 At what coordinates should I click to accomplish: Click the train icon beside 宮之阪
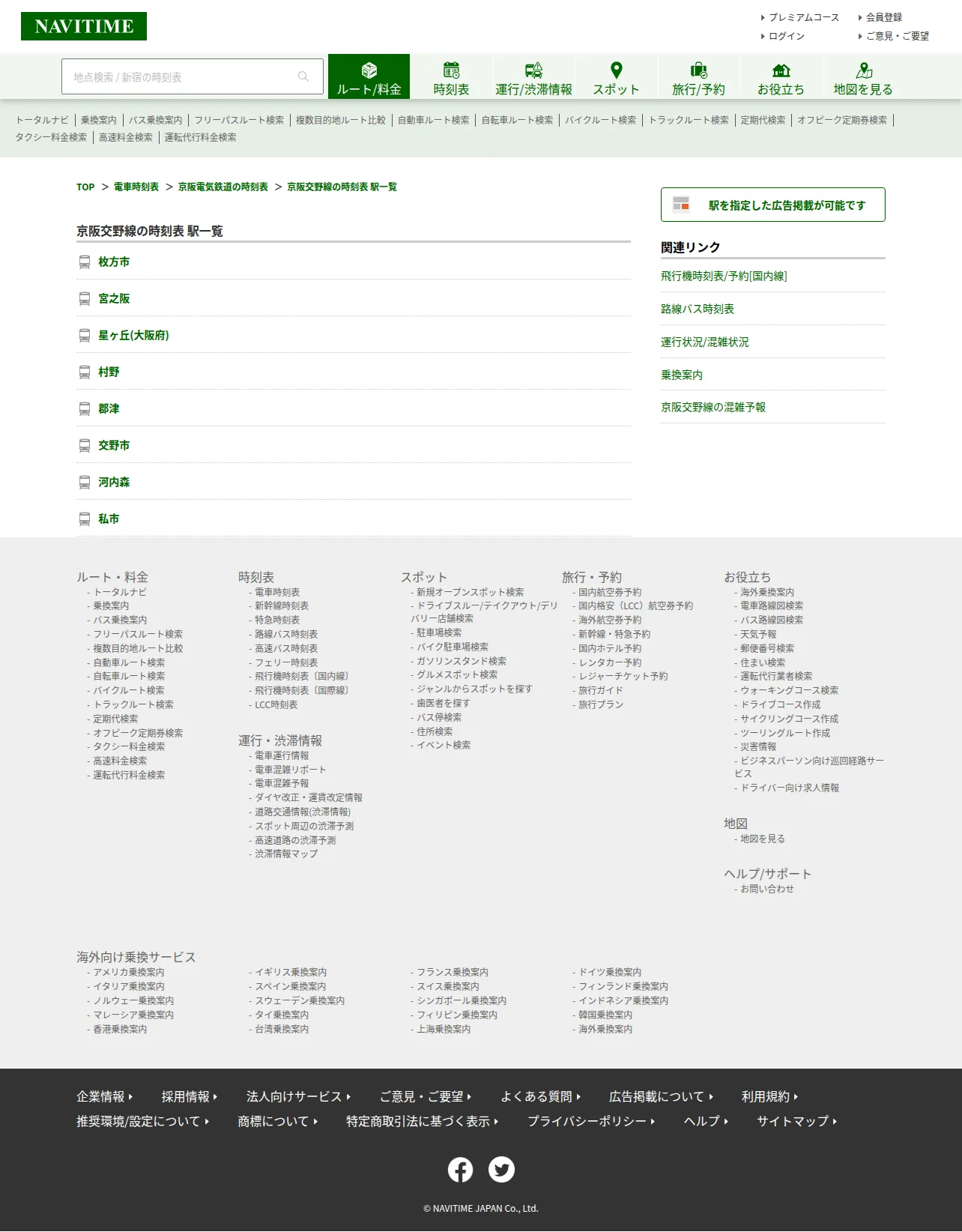(85, 299)
